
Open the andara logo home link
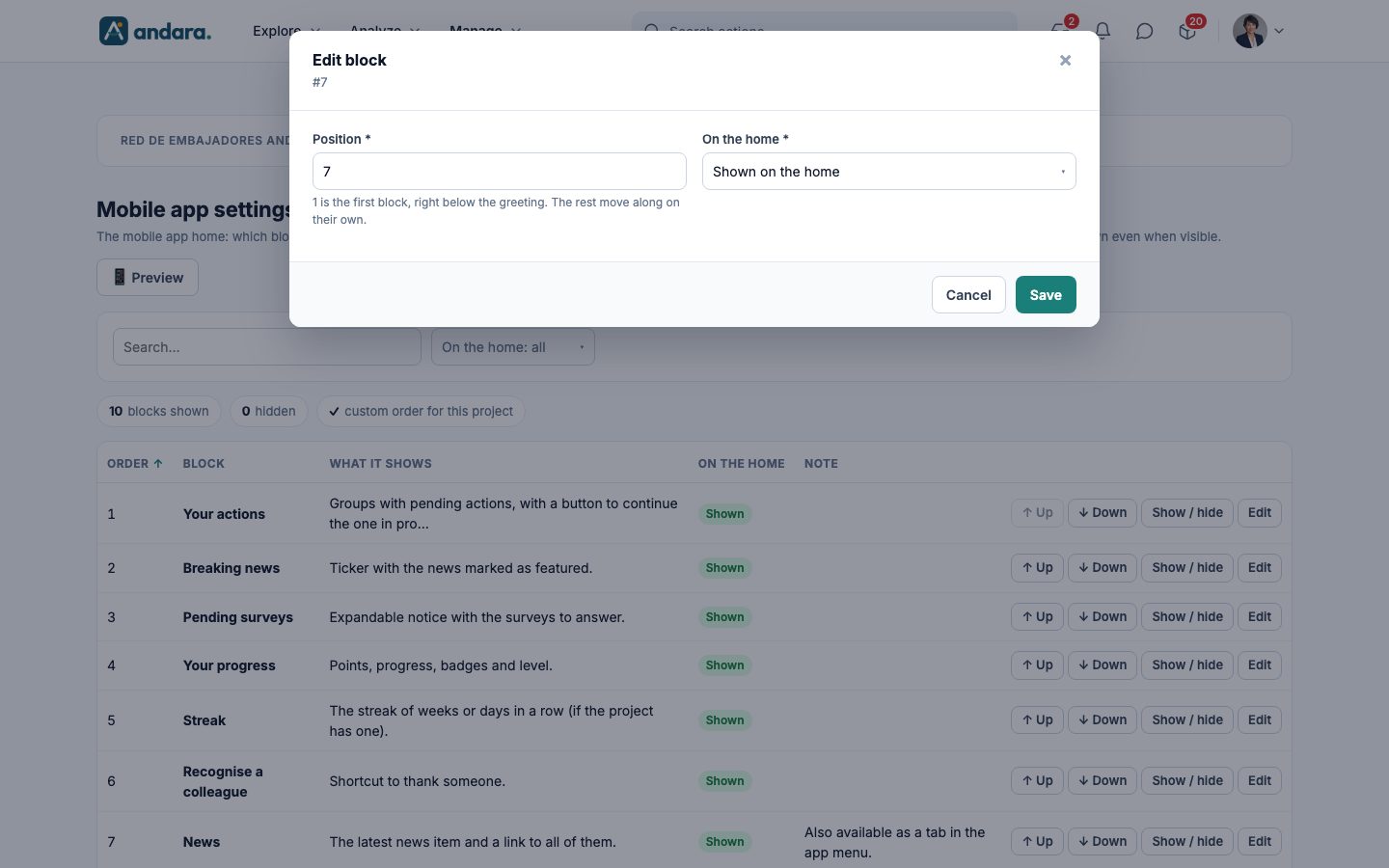click(x=155, y=31)
